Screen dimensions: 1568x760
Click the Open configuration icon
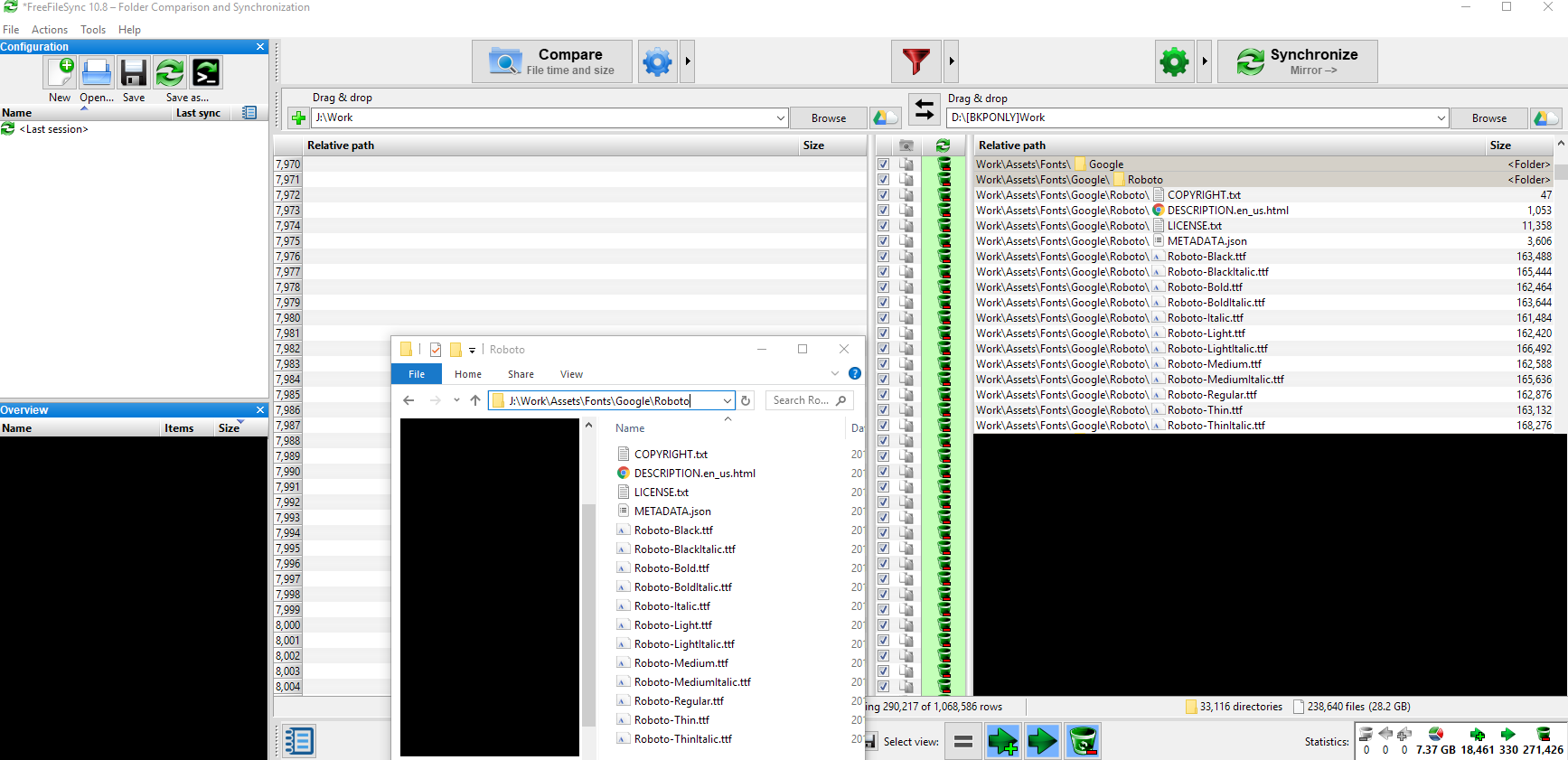coord(97,72)
